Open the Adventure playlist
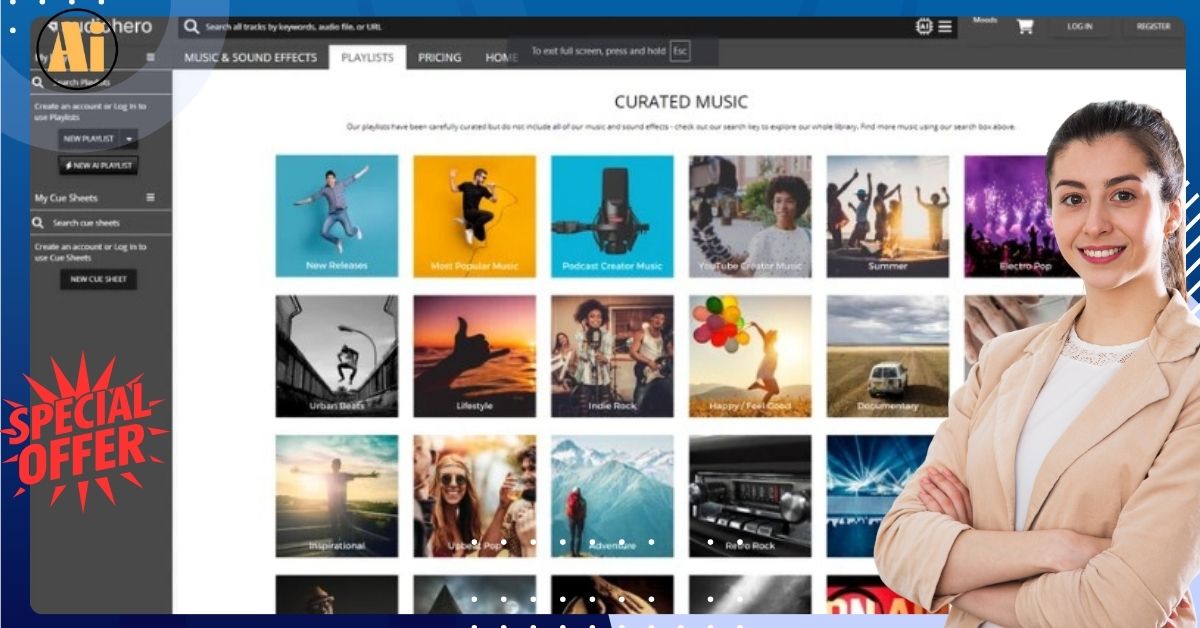This screenshot has width=1200, height=628. click(x=612, y=496)
